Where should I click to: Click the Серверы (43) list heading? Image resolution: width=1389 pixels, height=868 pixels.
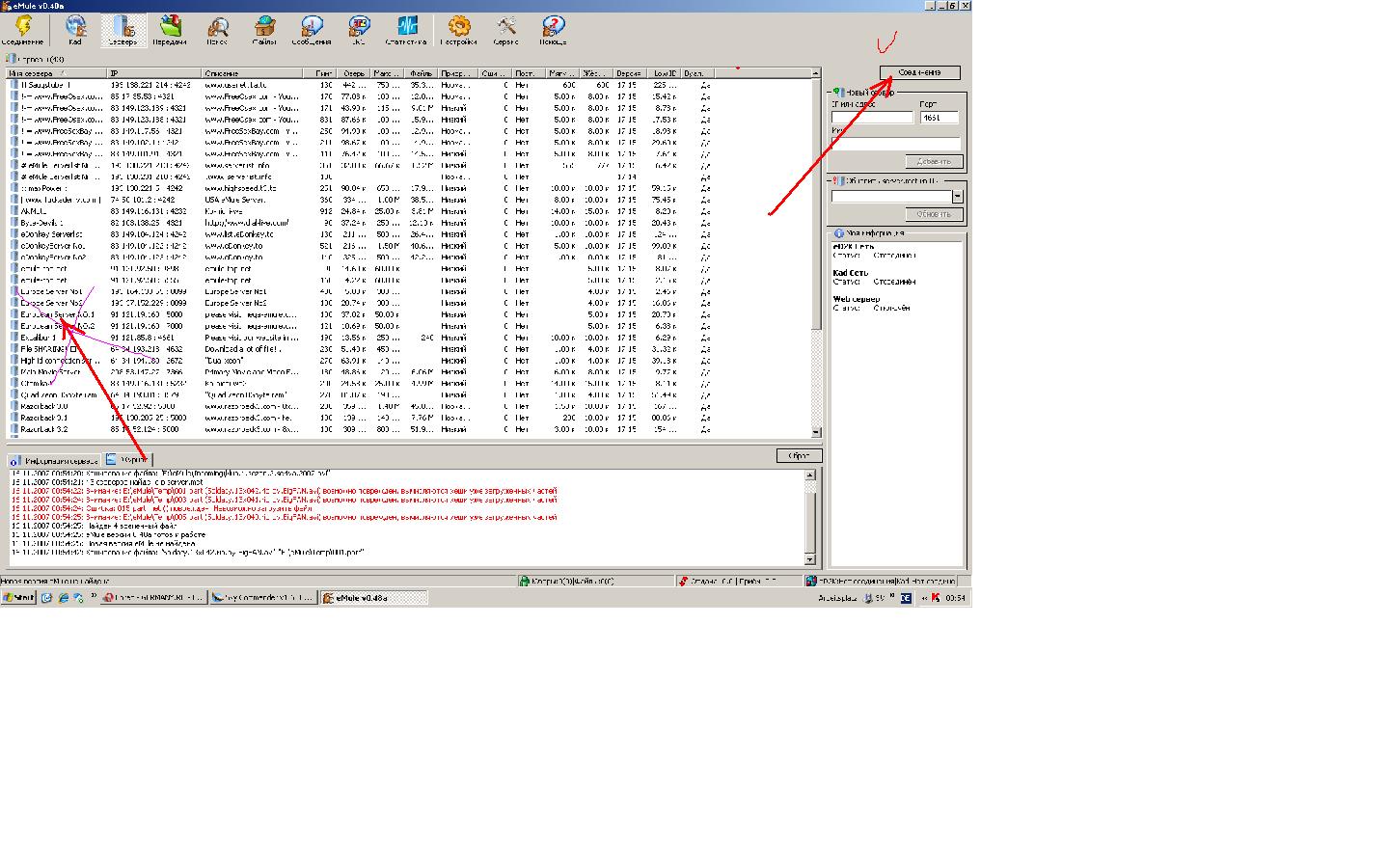(41, 60)
